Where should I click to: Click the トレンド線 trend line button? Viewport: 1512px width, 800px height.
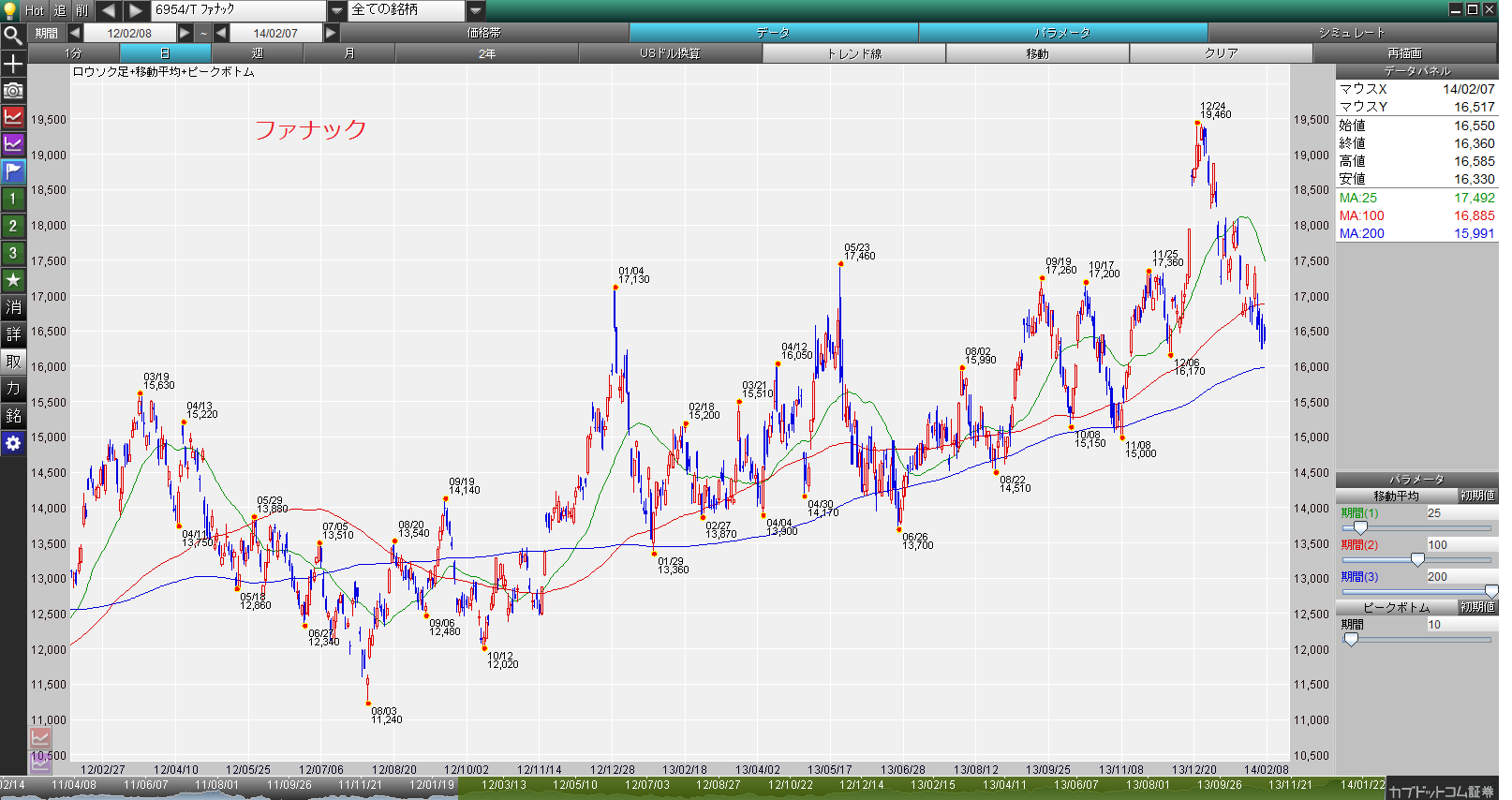854,53
